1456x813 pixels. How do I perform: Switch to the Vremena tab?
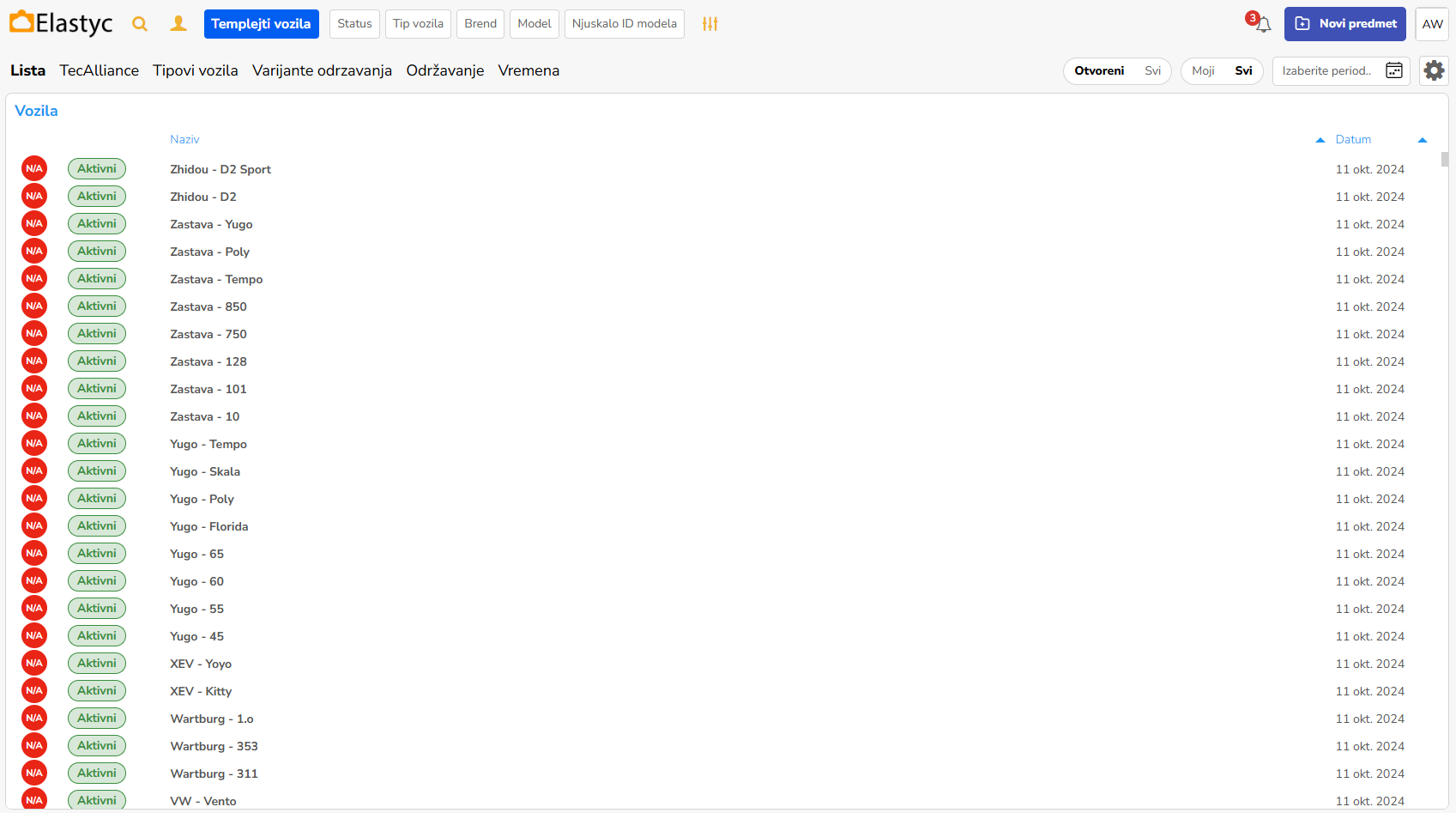[529, 70]
